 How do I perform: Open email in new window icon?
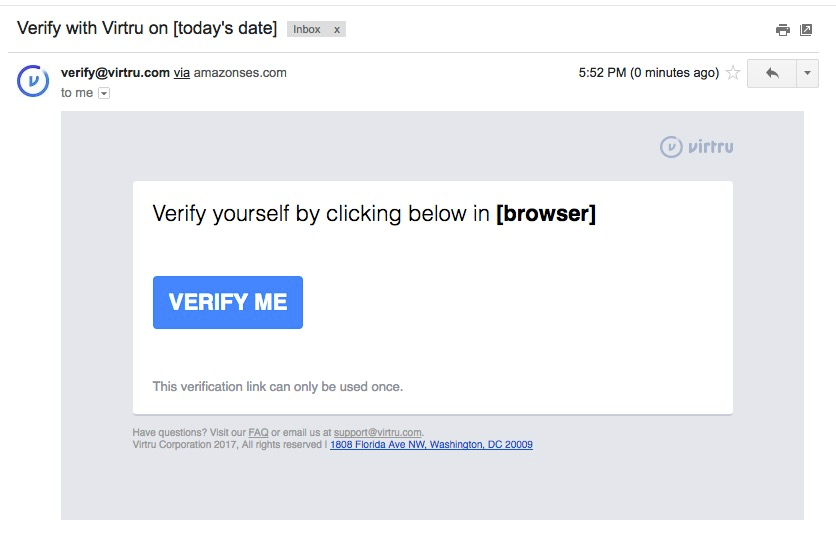click(x=806, y=30)
